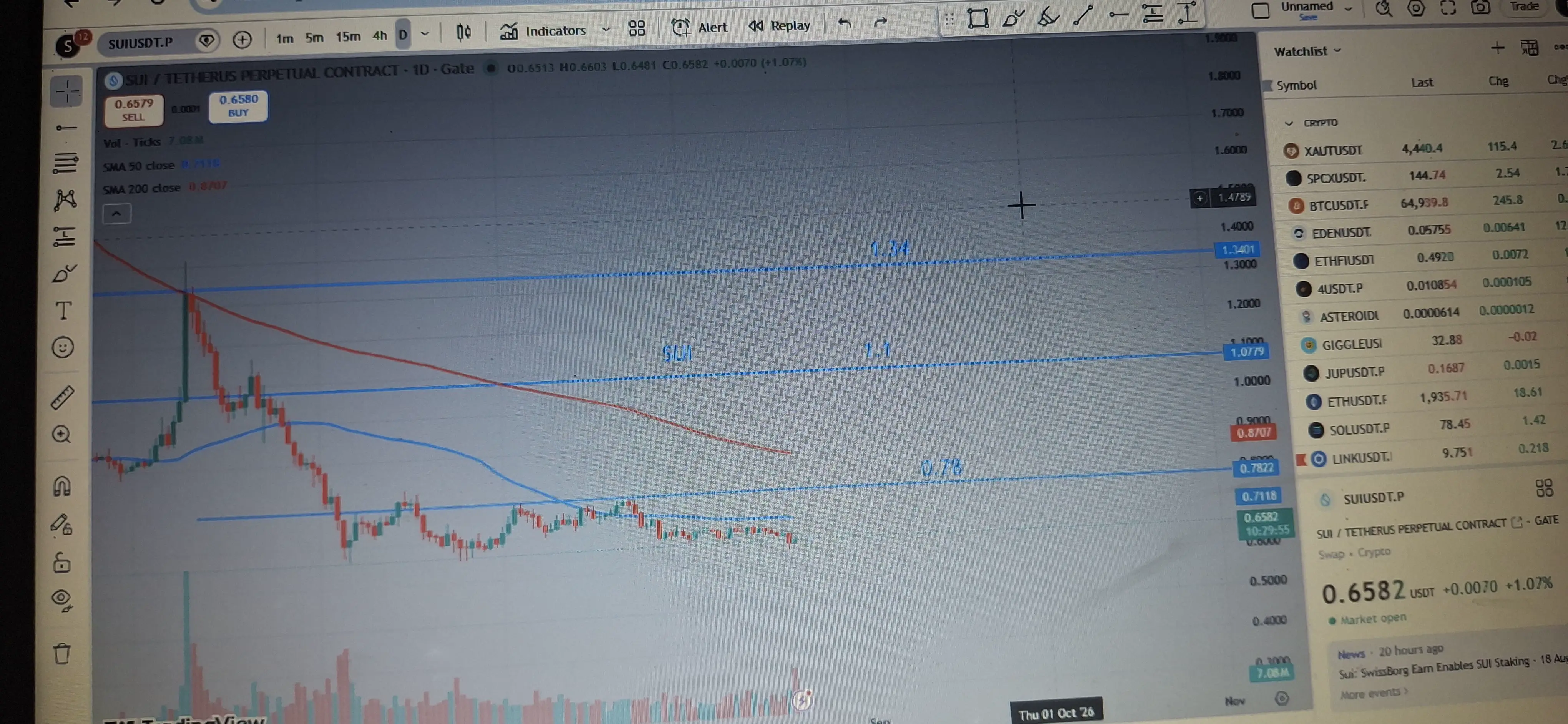Click the 0.6579 SELL button
The width and height of the screenshot is (1568, 724).
(134, 110)
